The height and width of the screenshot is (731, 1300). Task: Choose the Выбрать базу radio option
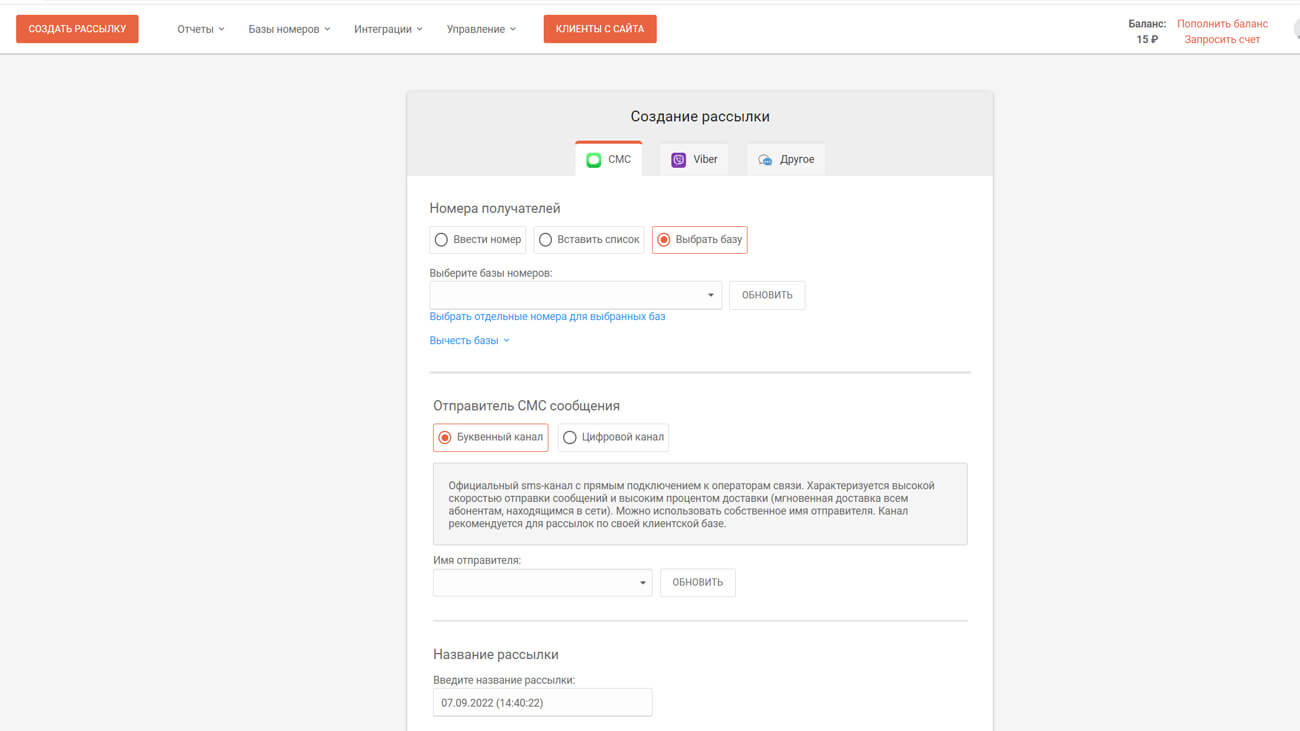(664, 240)
